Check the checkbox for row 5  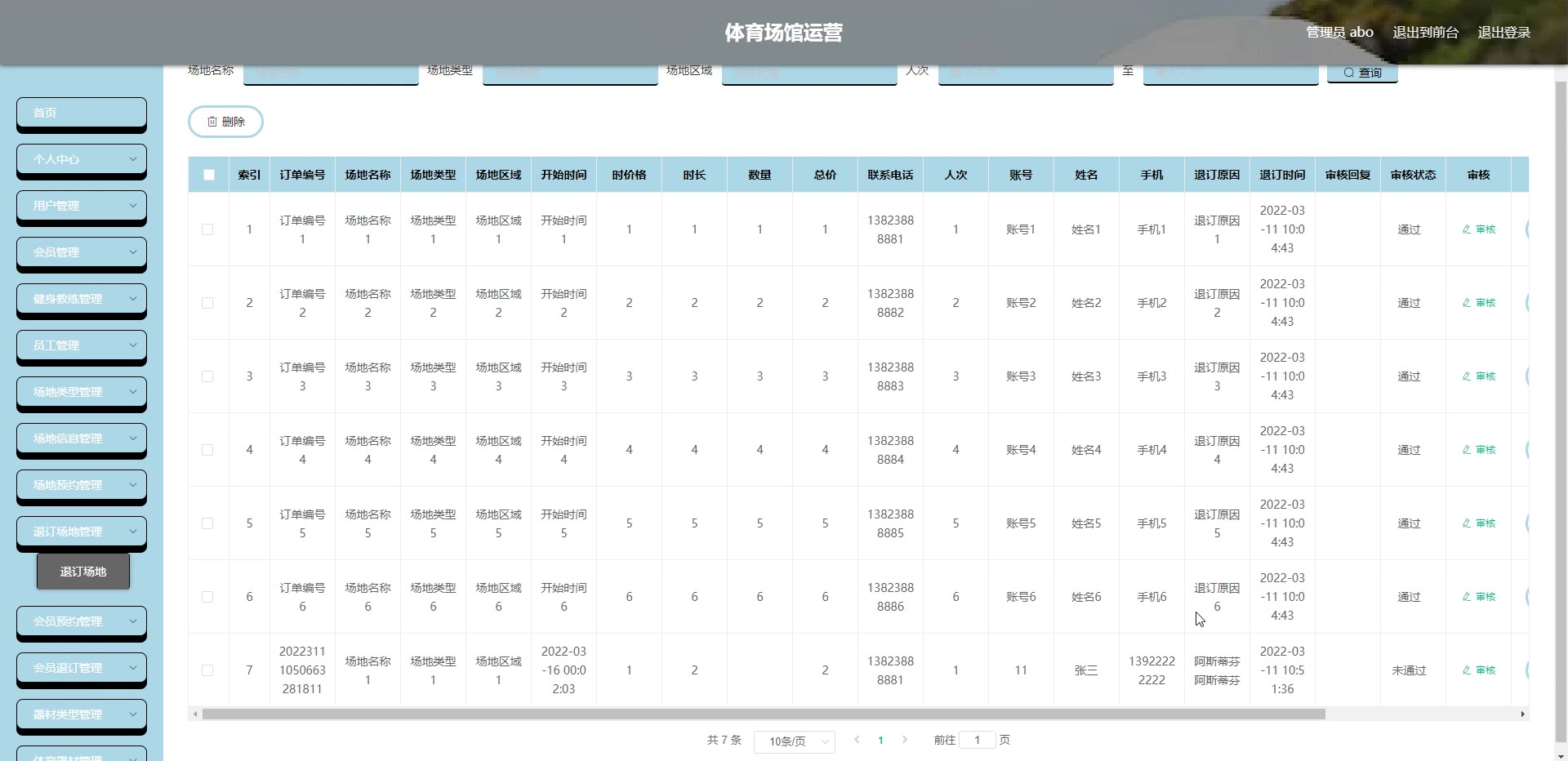[207, 523]
